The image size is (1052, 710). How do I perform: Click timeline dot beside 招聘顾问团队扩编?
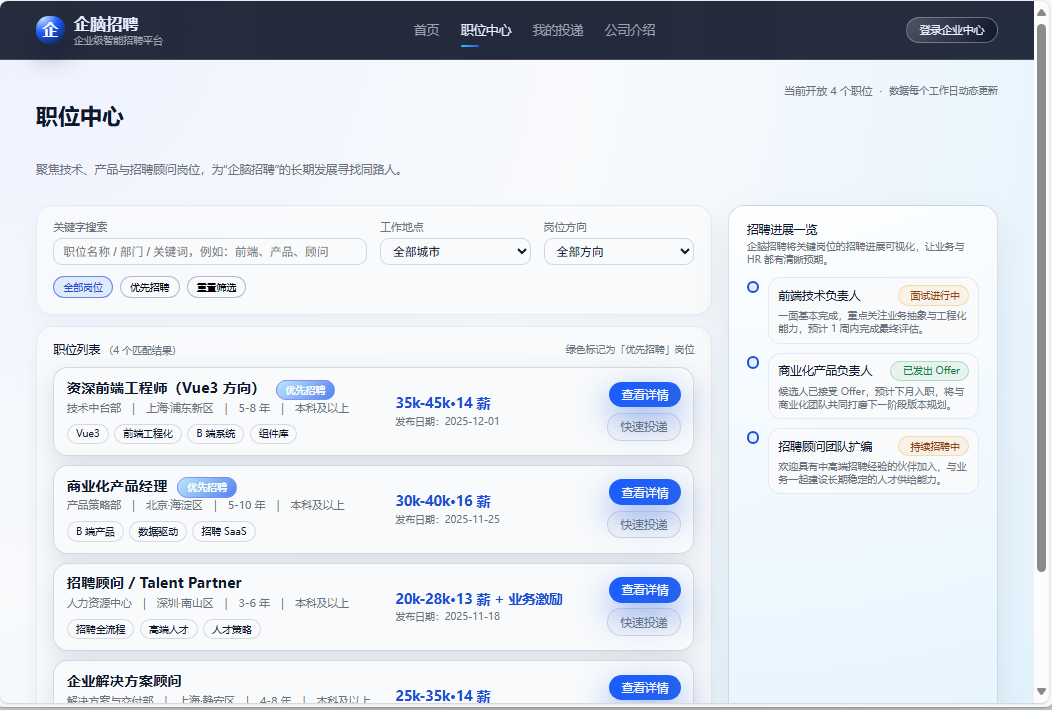(753, 437)
